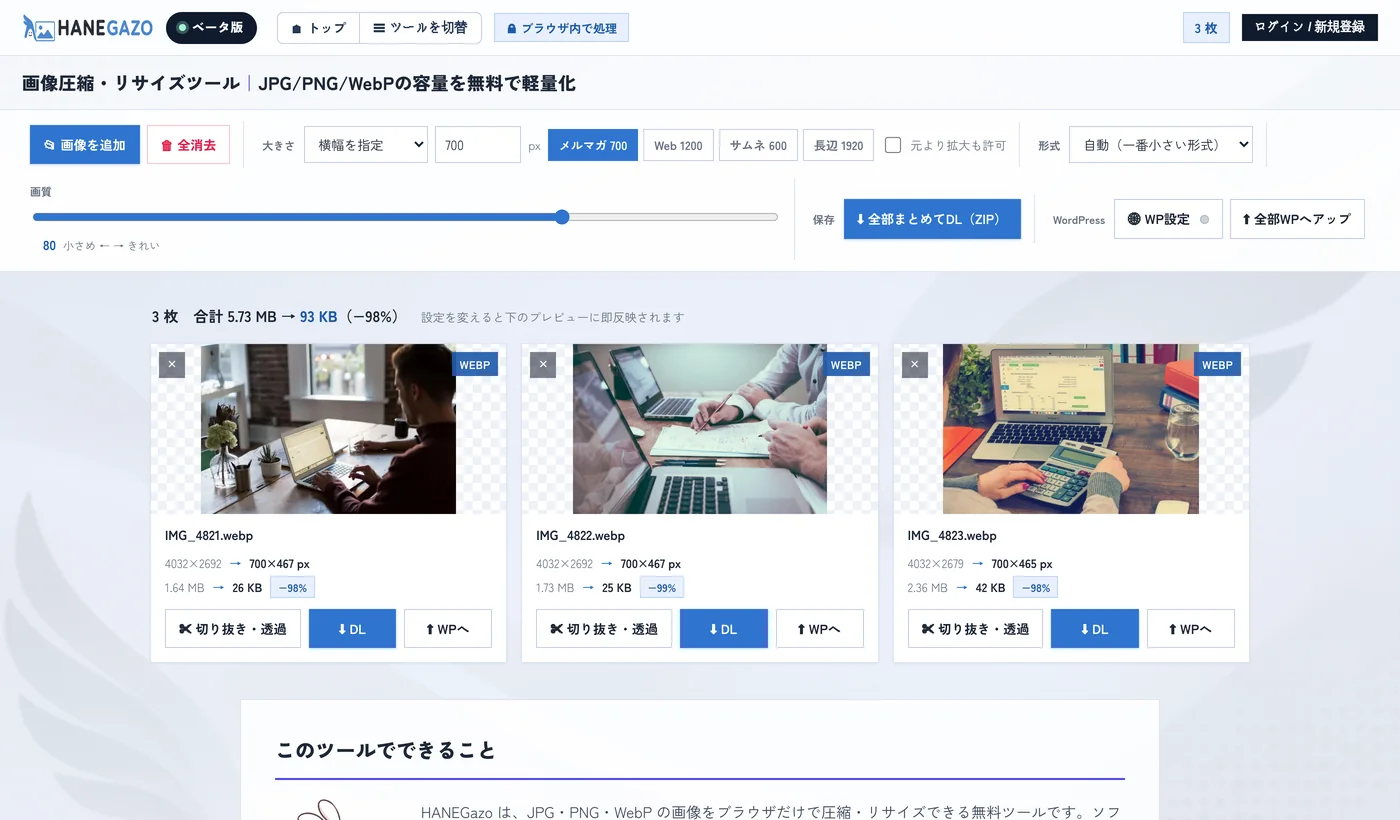
Task: Download IMG_4822.webp with DL button
Action: [x=724, y=629]
